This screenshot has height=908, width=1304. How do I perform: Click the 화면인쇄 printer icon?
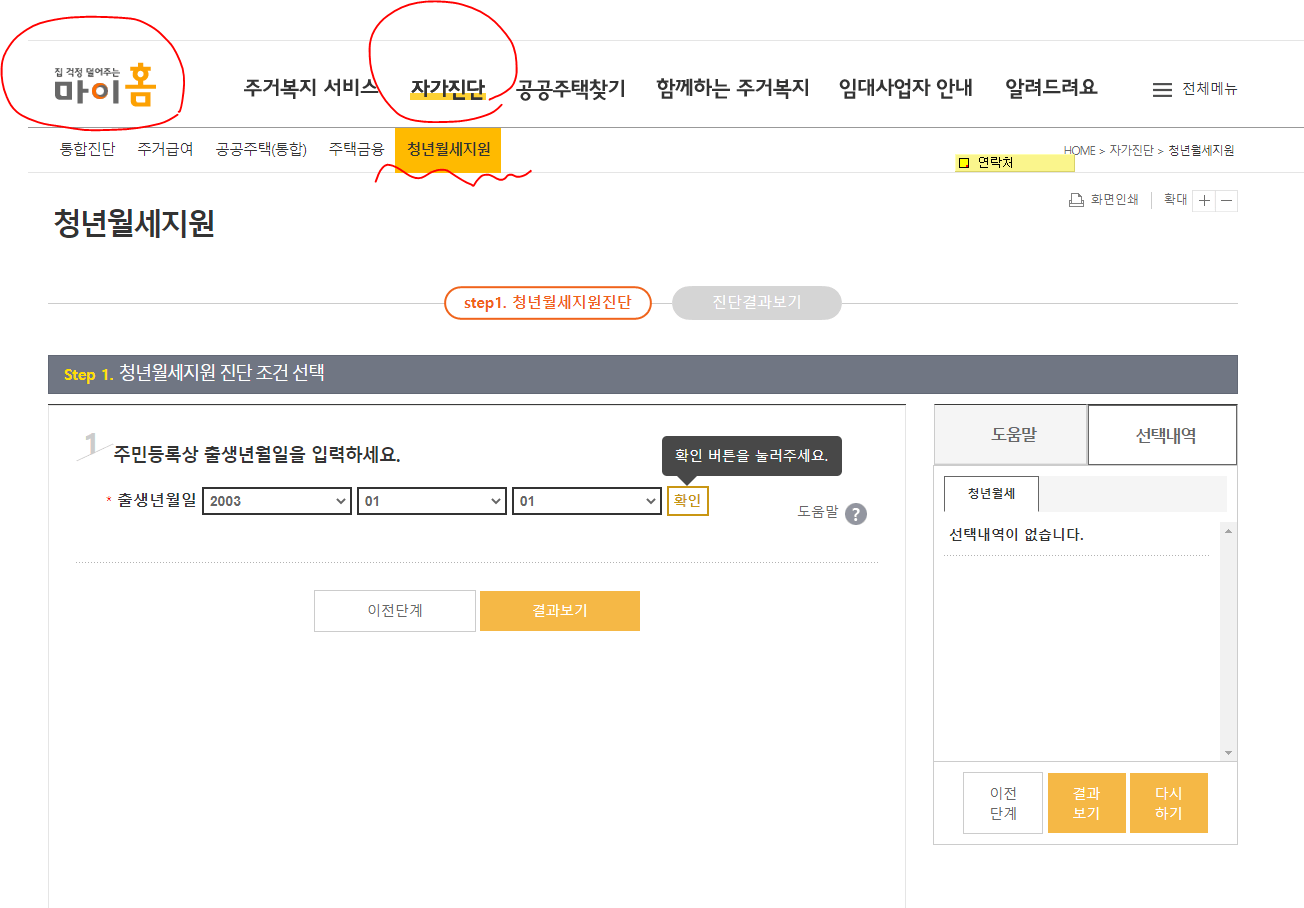(1076, 200)
